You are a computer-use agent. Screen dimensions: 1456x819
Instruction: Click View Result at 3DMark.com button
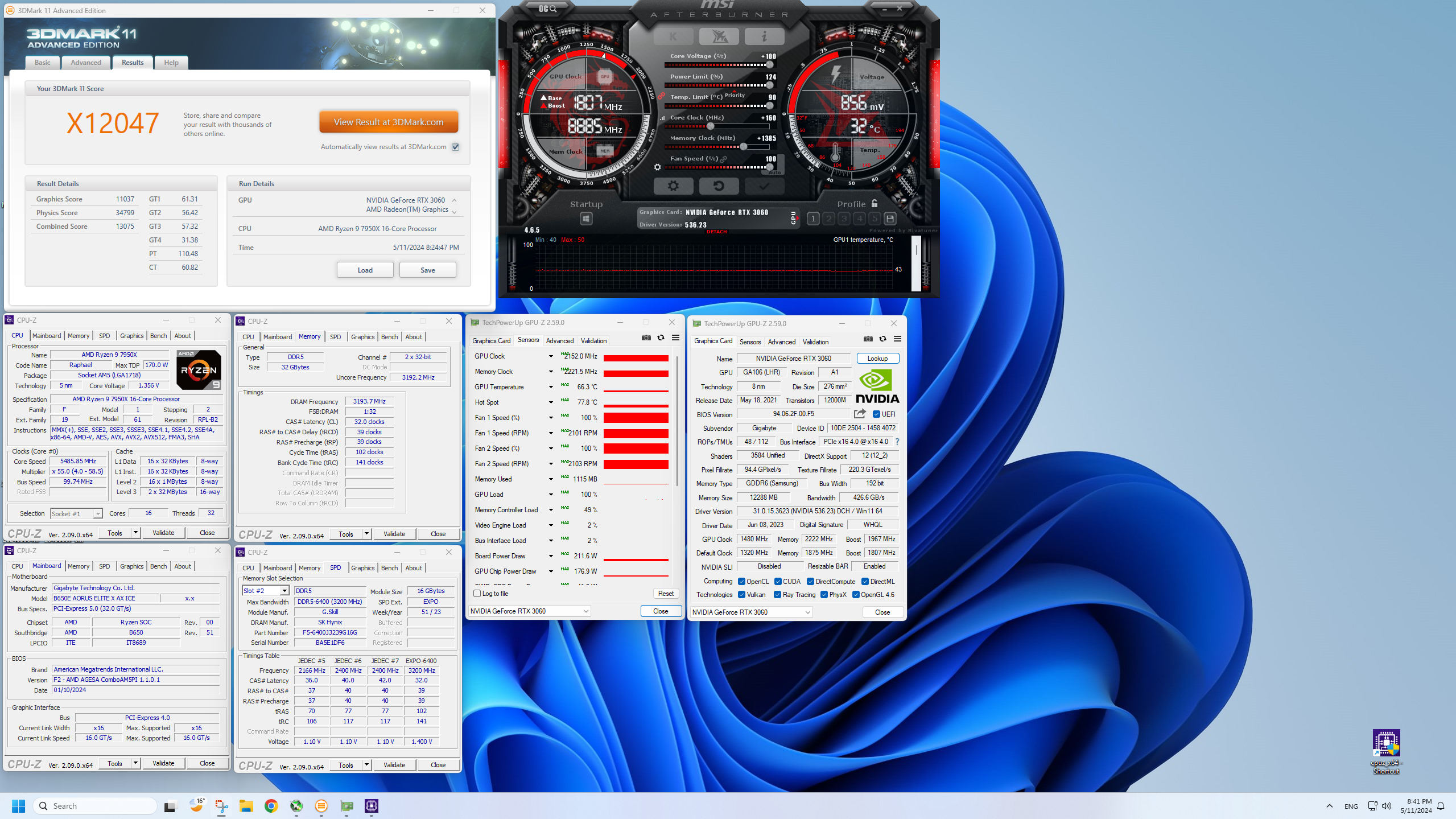click(389, 122)
